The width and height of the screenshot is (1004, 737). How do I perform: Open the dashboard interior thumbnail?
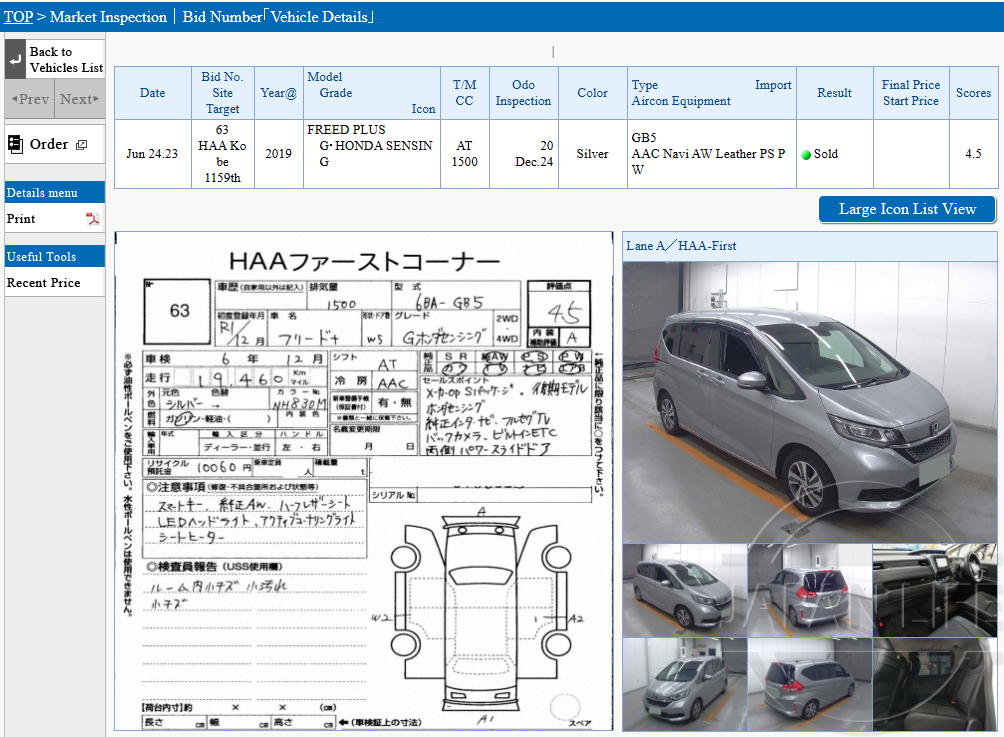point(936,590)
